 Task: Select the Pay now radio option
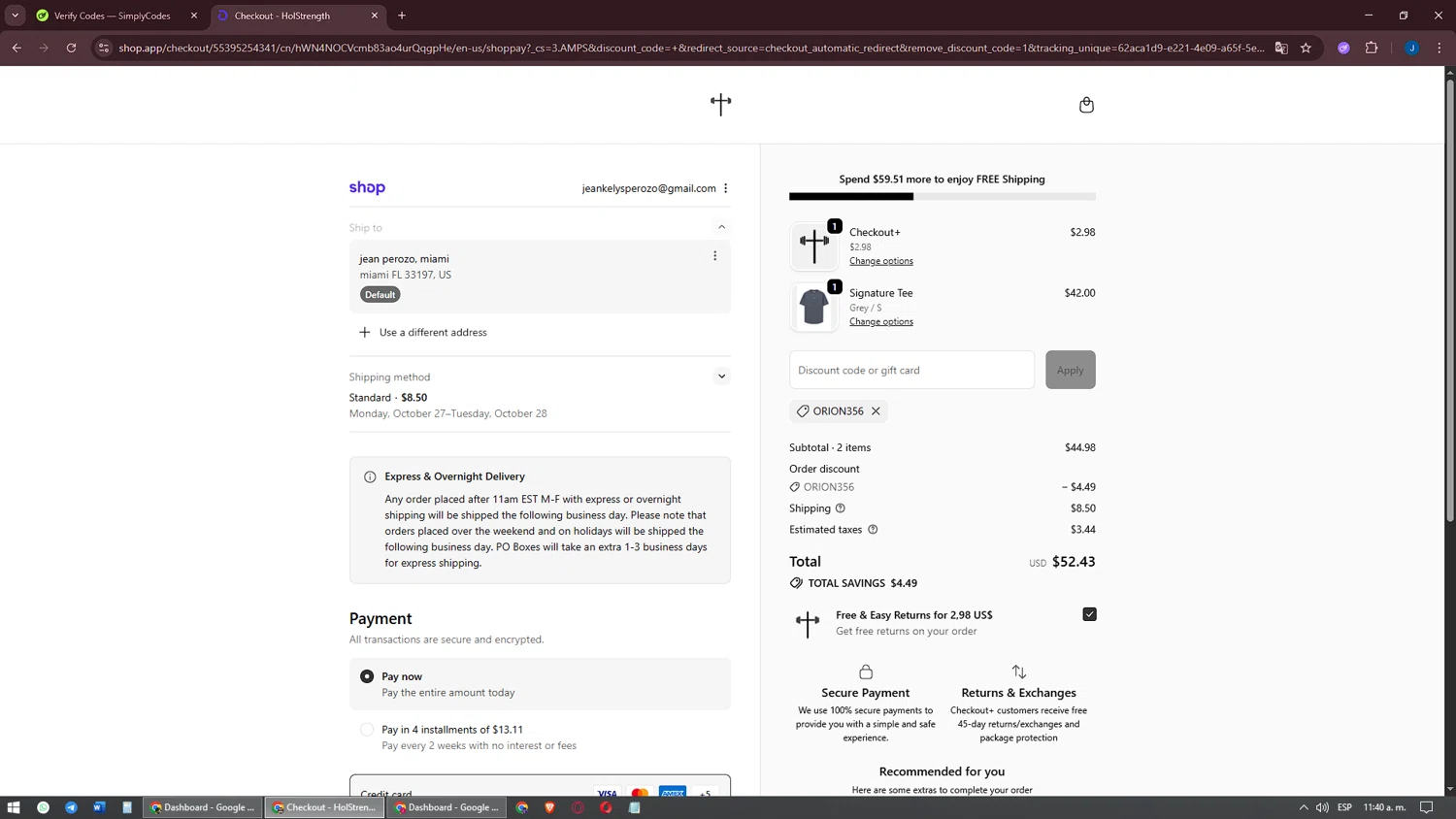tap(367, 676)
